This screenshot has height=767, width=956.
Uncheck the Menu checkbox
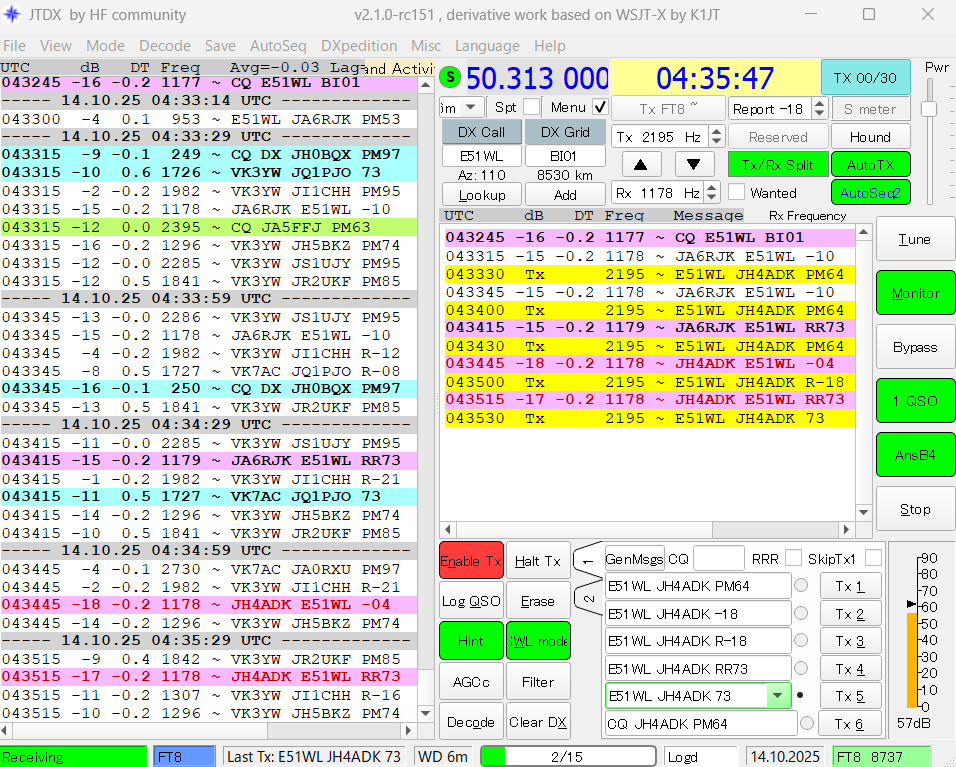coord(600,107)
